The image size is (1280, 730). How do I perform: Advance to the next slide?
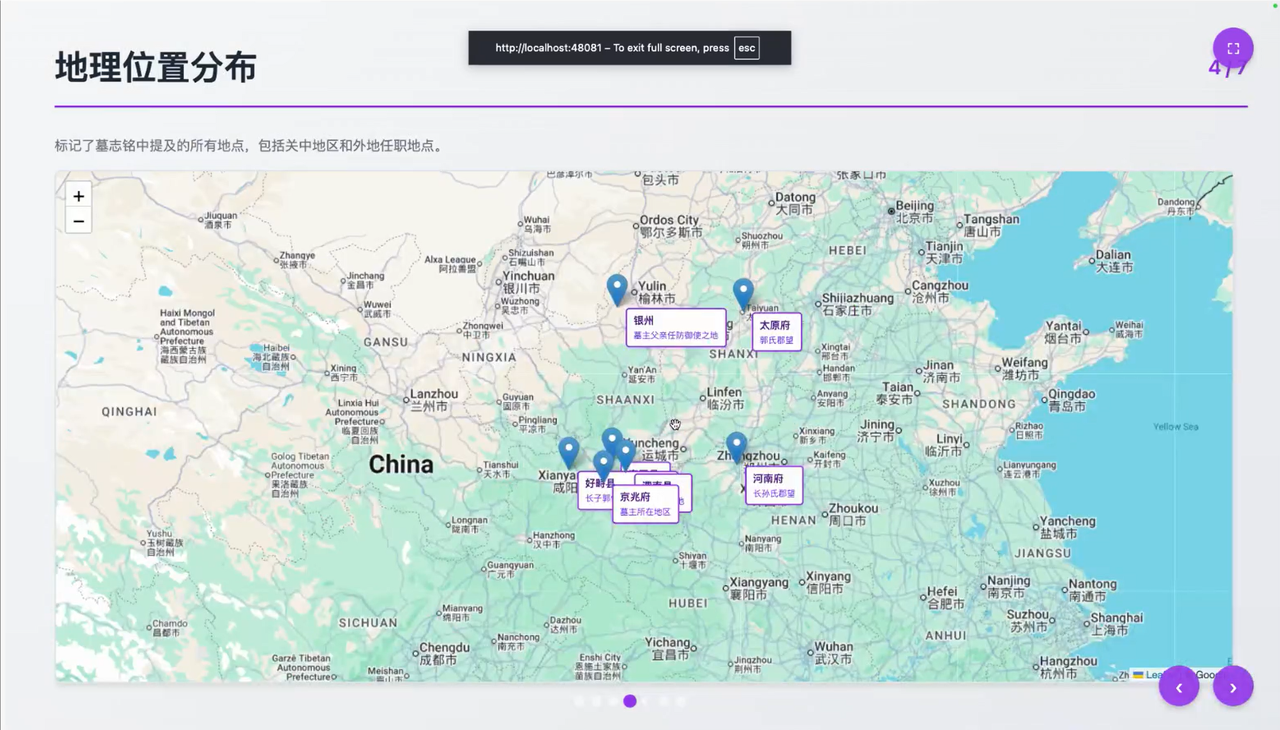[1233, 686]
